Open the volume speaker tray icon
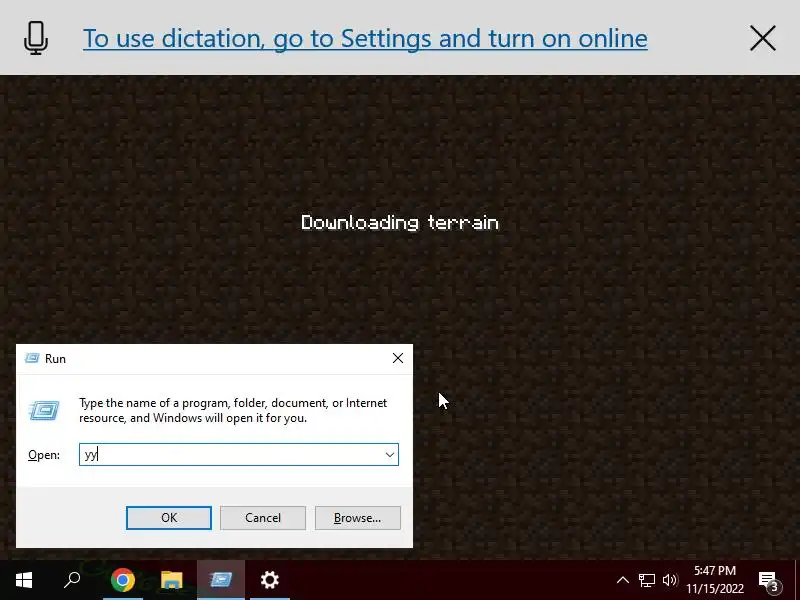This screenshot has width=800, height=600. pyautogui.click(x=670, y=580)
